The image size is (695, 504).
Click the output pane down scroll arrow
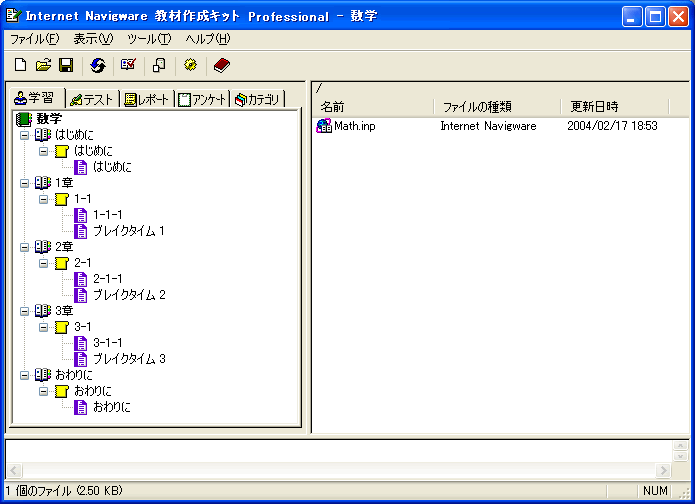(x=680, y=456)
